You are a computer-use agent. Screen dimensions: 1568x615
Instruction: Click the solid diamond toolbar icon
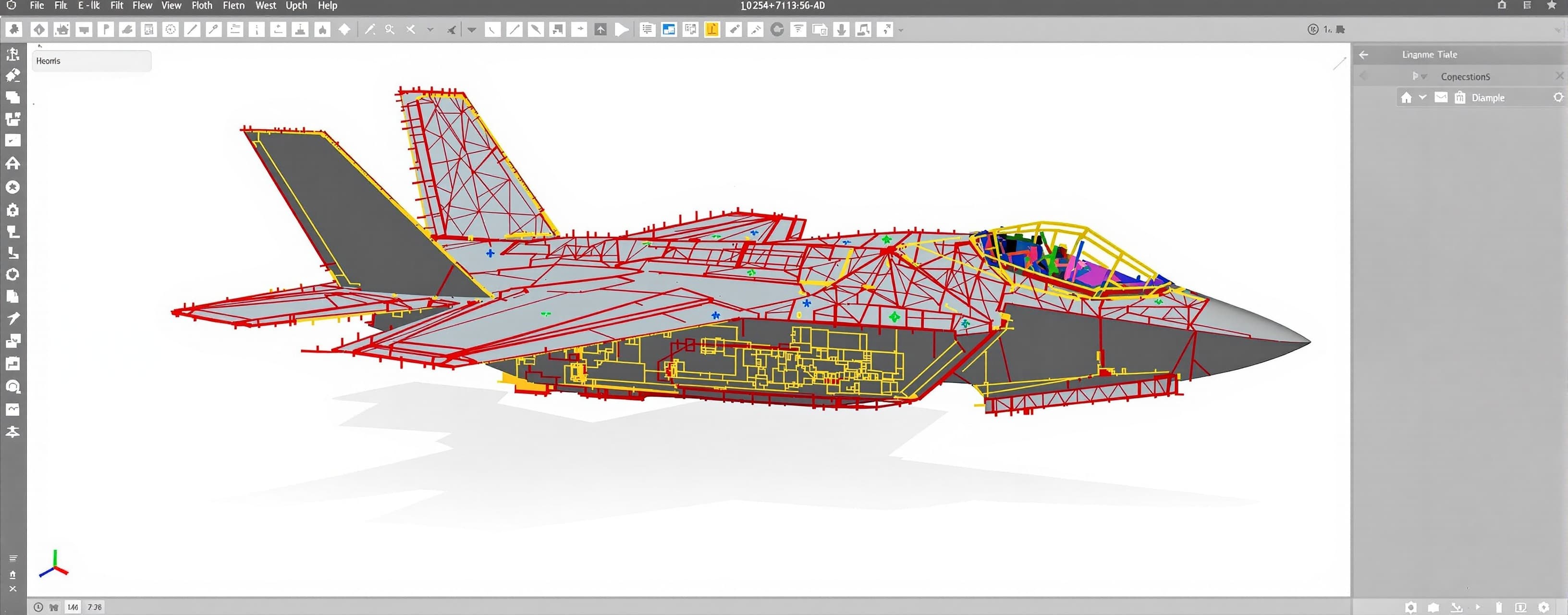coord(344,29)
